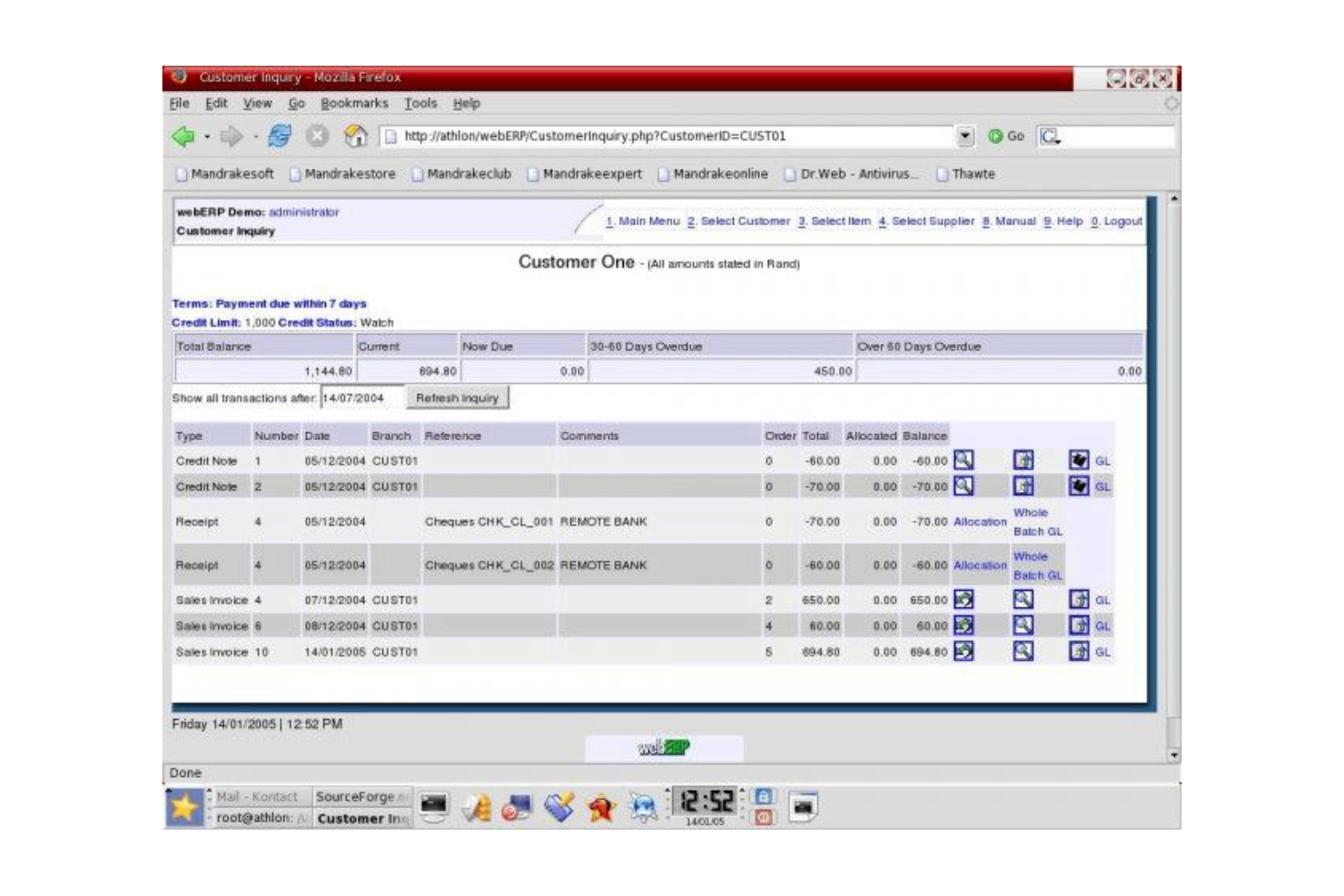Open the 4. Select Supplier link

(x=926, y=221)
